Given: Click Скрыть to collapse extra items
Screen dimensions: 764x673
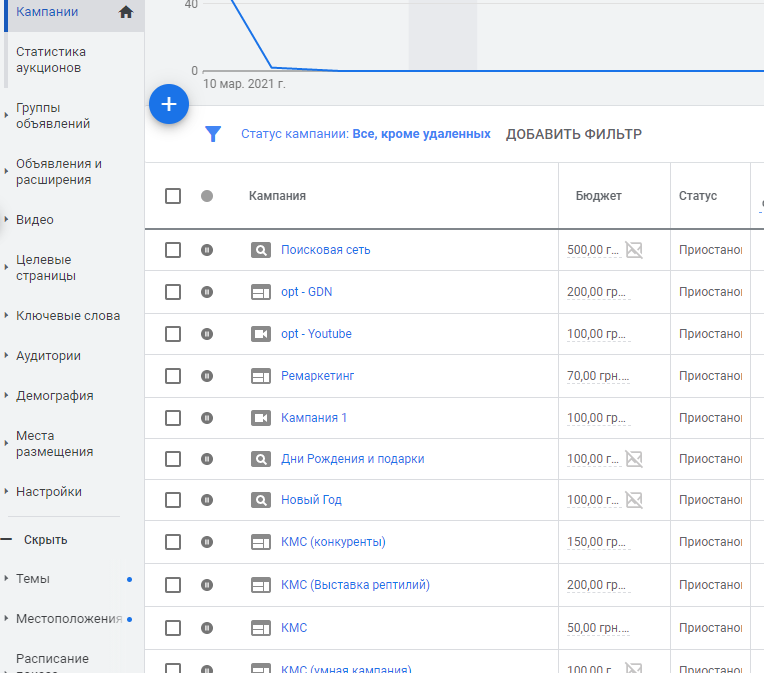Looking at the screenshot, I should 45,539.
